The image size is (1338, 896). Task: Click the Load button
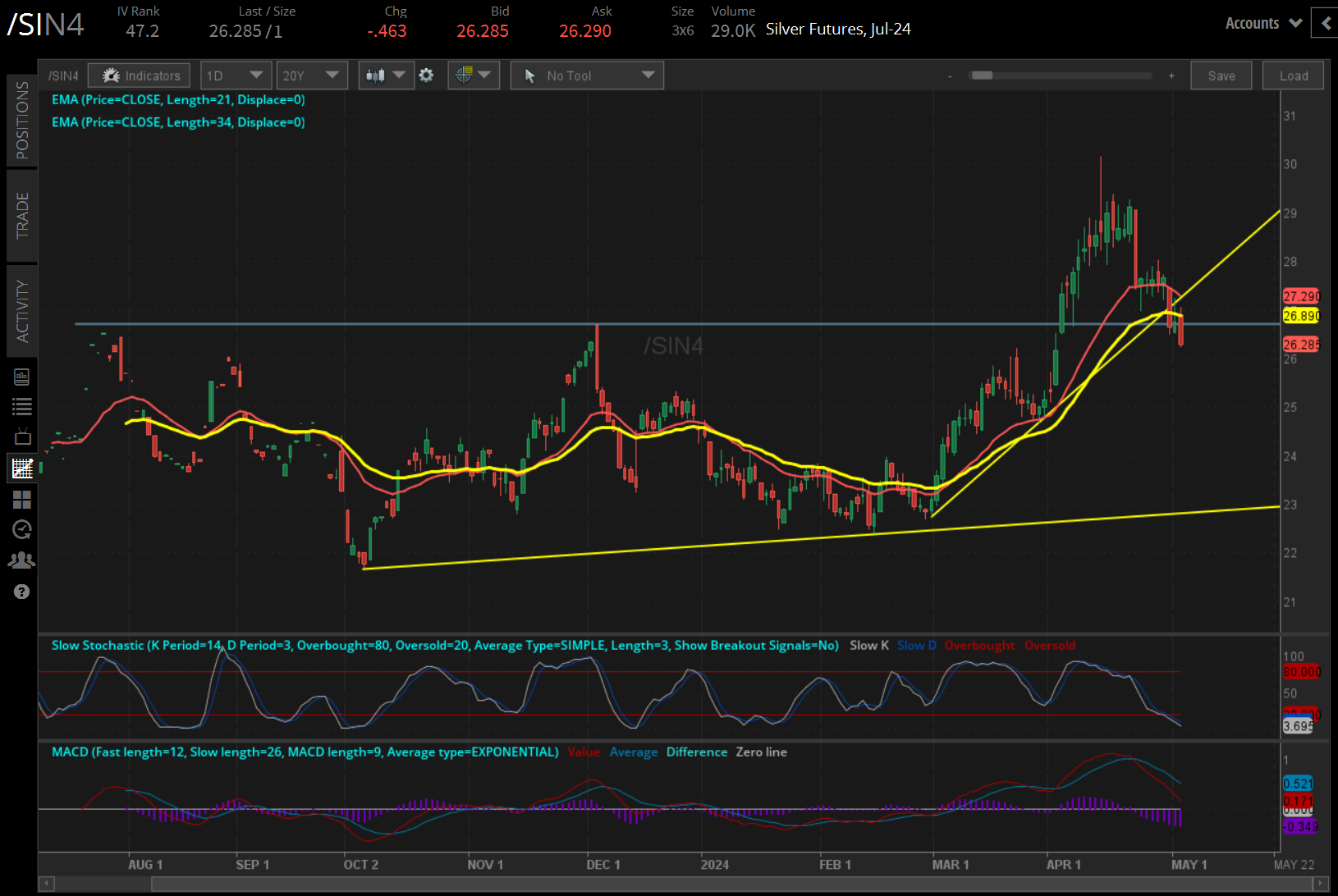(1292, 75)
